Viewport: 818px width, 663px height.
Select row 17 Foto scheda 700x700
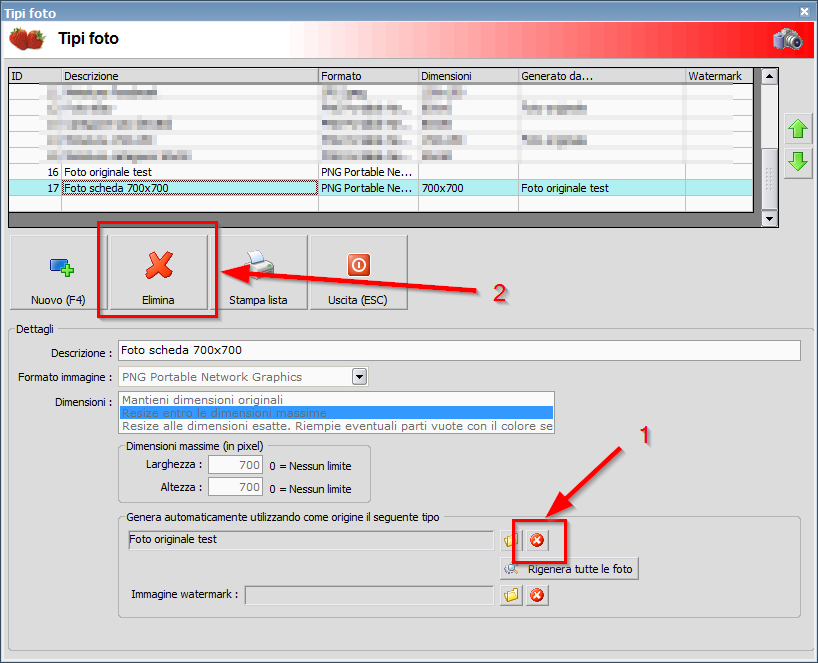coord(381,188)
